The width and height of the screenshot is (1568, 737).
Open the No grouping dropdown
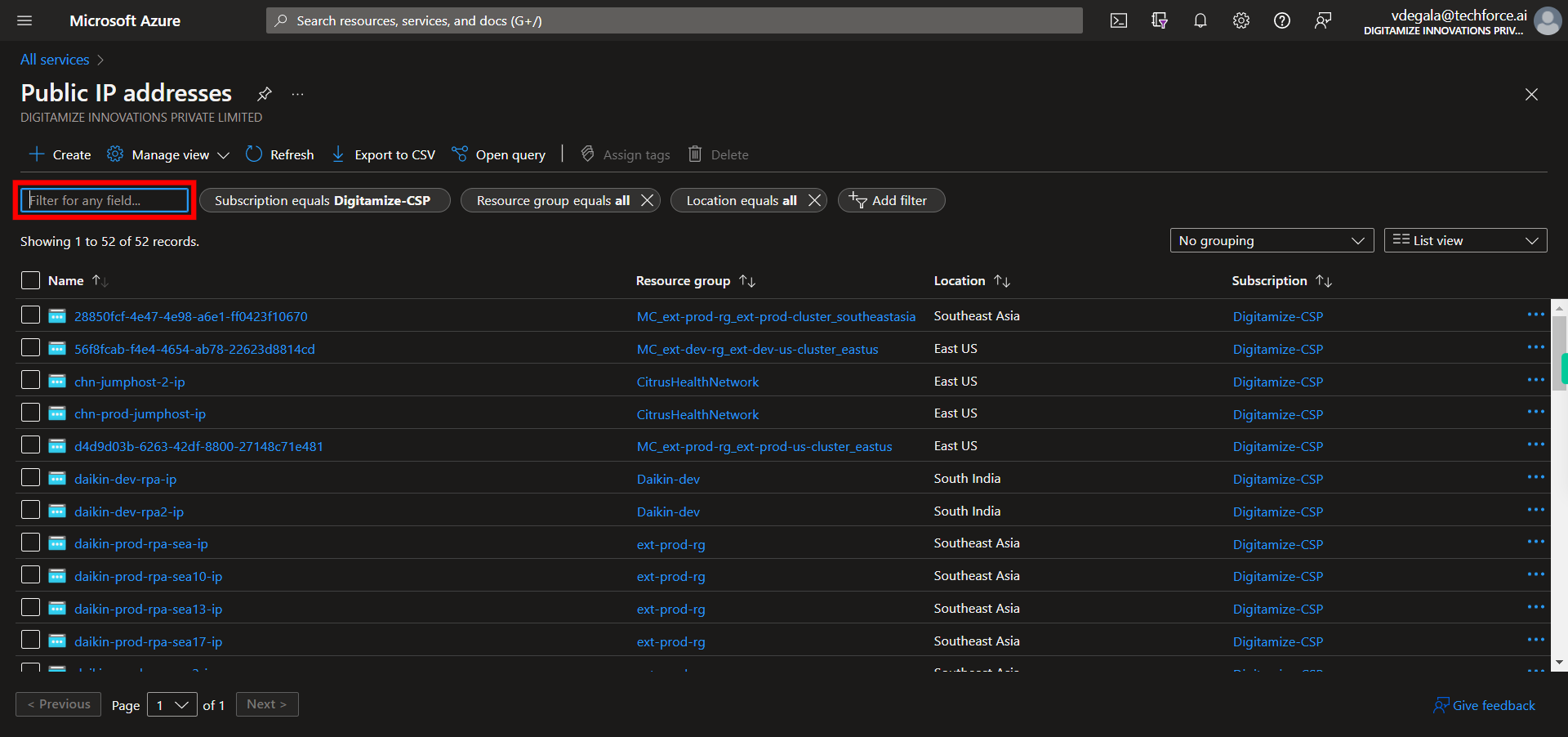(x=1272, y=240)
